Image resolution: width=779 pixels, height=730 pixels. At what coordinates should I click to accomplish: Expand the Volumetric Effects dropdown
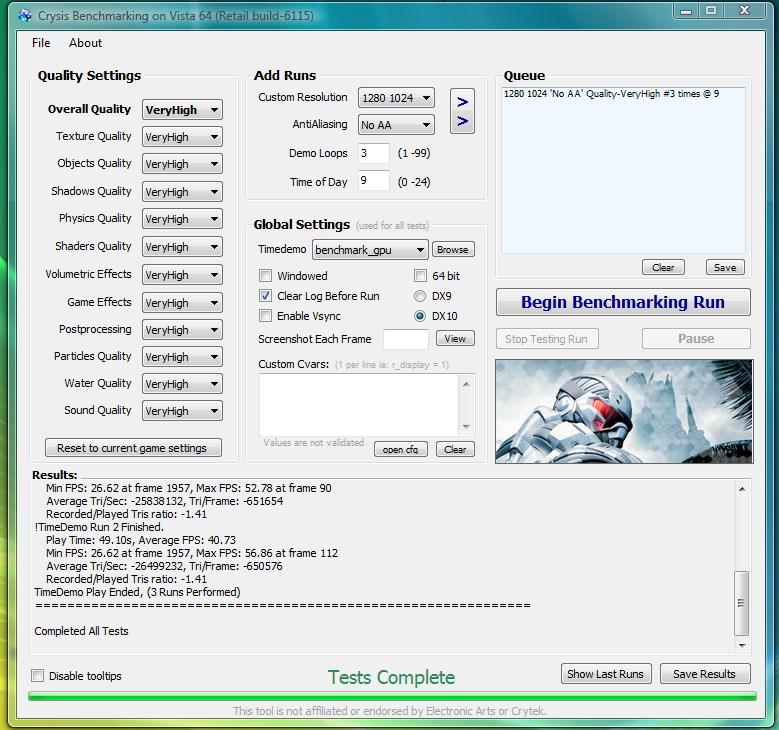(x=182, y=275)
